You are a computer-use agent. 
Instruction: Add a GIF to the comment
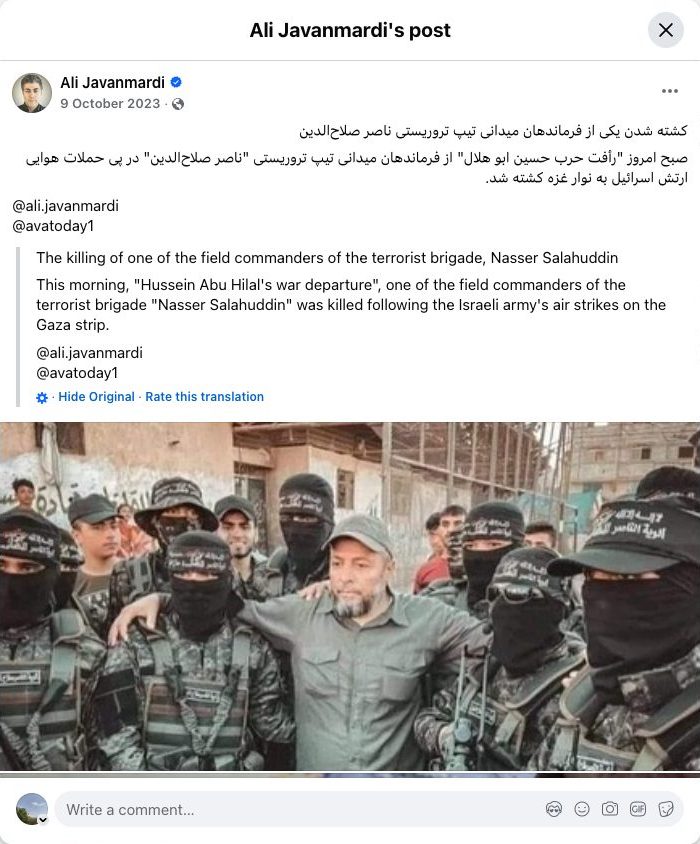click(x=638, y=808)
